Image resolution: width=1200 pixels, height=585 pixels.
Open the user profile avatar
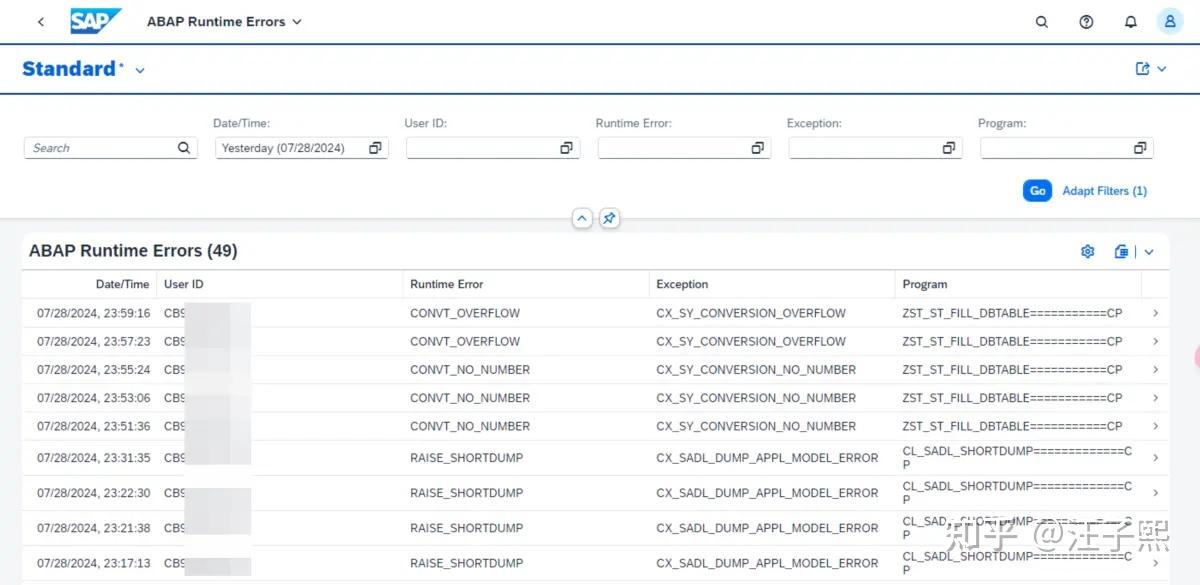pyautogui.click(x=1170, y=21)
